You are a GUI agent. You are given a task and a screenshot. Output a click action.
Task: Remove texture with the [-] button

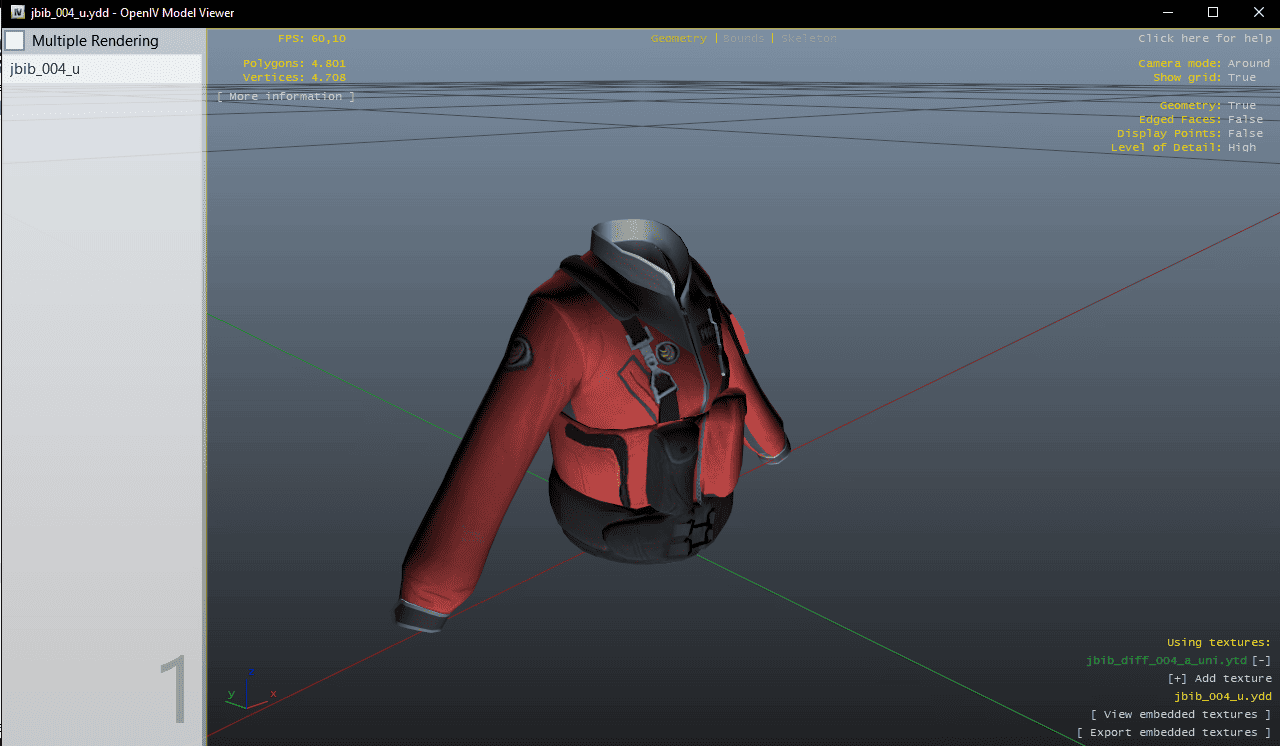coord(1261,660)
